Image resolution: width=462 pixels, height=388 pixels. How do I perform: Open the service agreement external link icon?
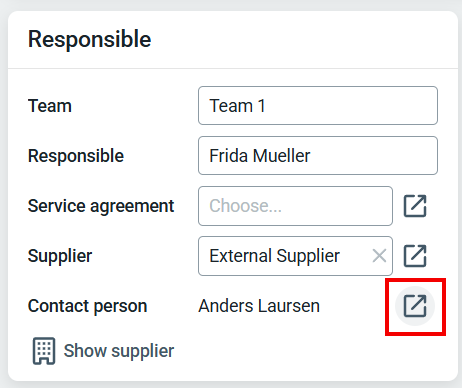point(415,206)
